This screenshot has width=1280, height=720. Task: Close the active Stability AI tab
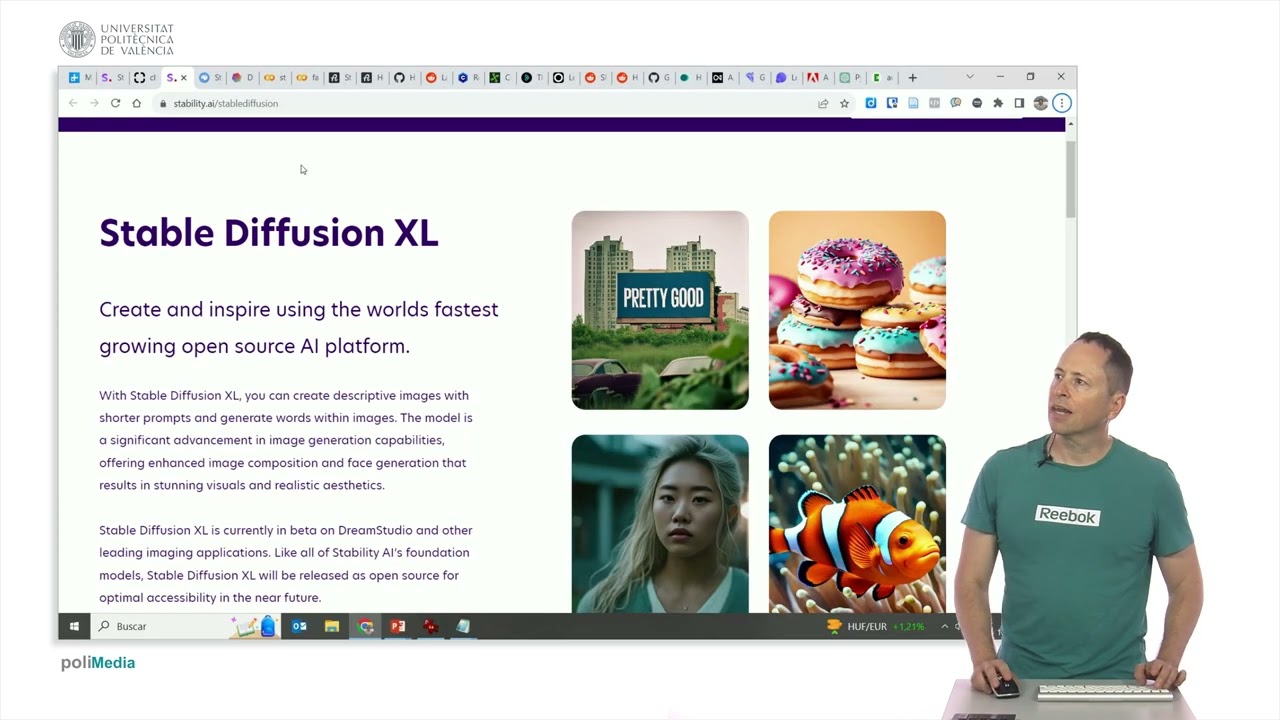click(x=183, y=77)
